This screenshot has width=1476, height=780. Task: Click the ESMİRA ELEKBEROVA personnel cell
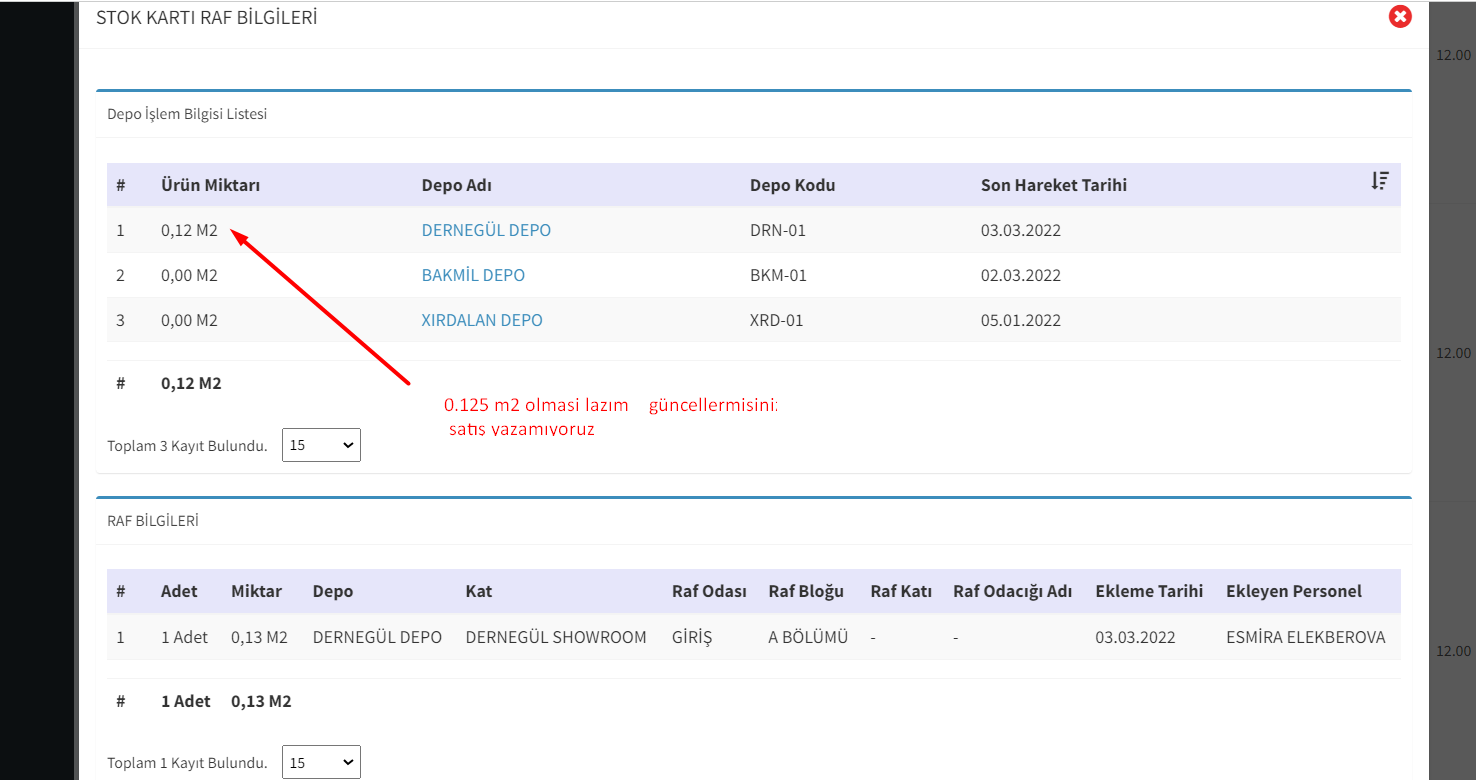[1305, 637]
